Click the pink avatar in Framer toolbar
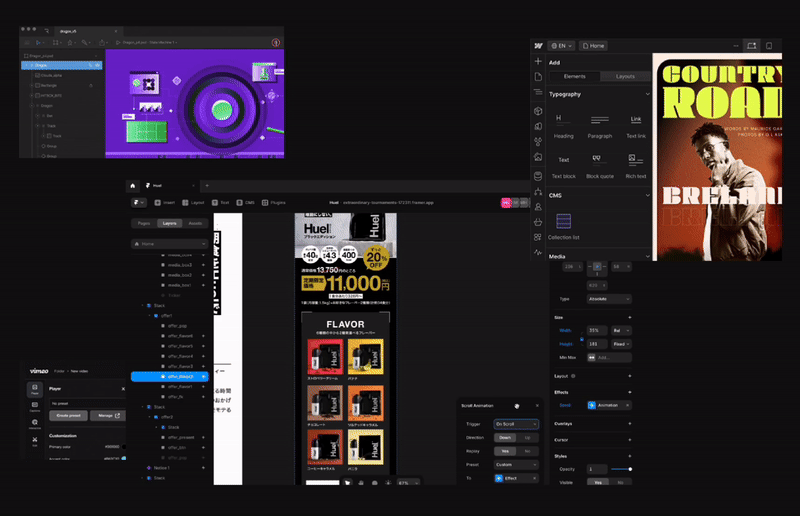Screen dimensions: 800x516 pos(506,203)
